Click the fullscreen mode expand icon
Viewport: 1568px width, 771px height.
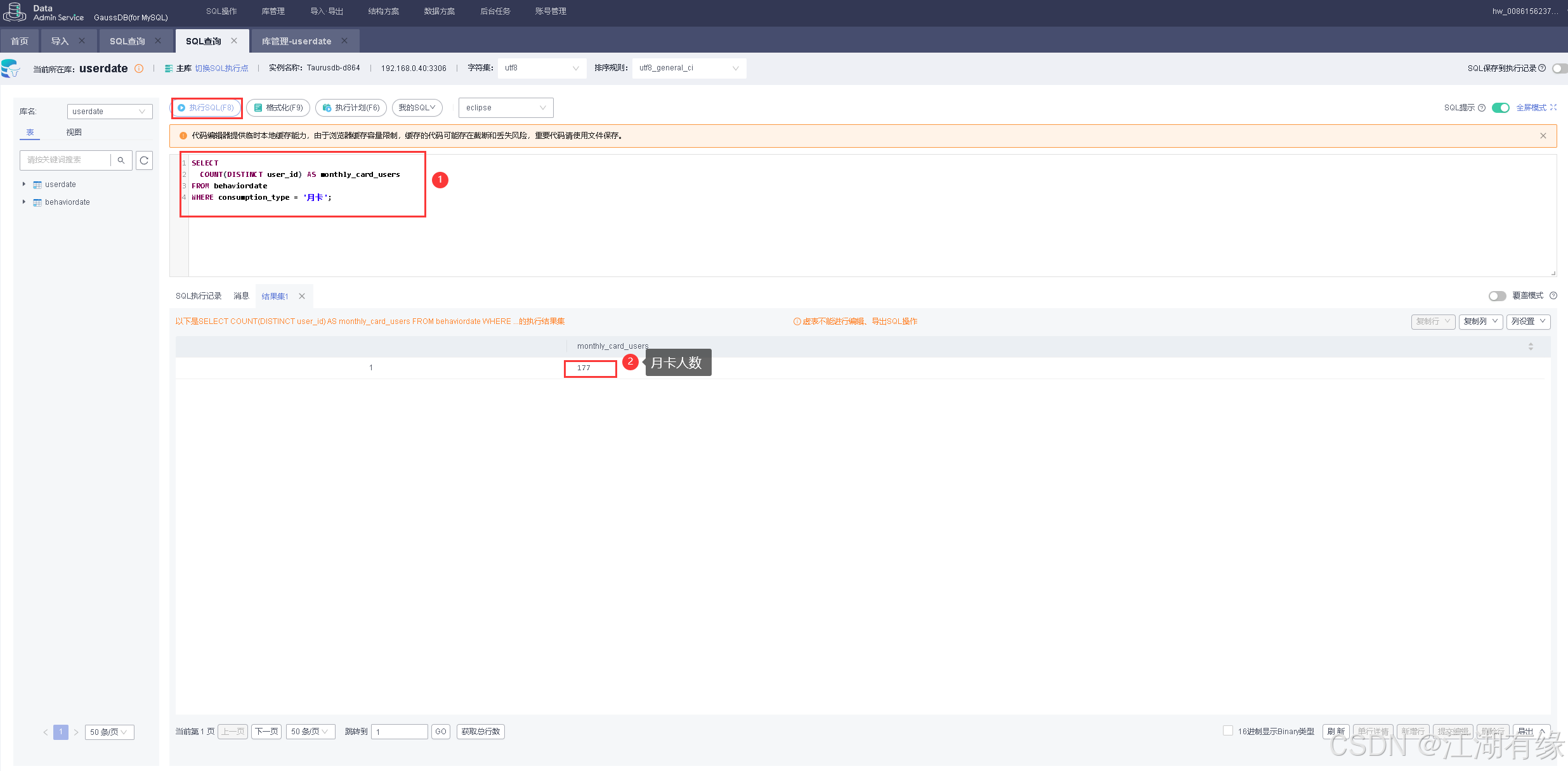[1553, 108]
